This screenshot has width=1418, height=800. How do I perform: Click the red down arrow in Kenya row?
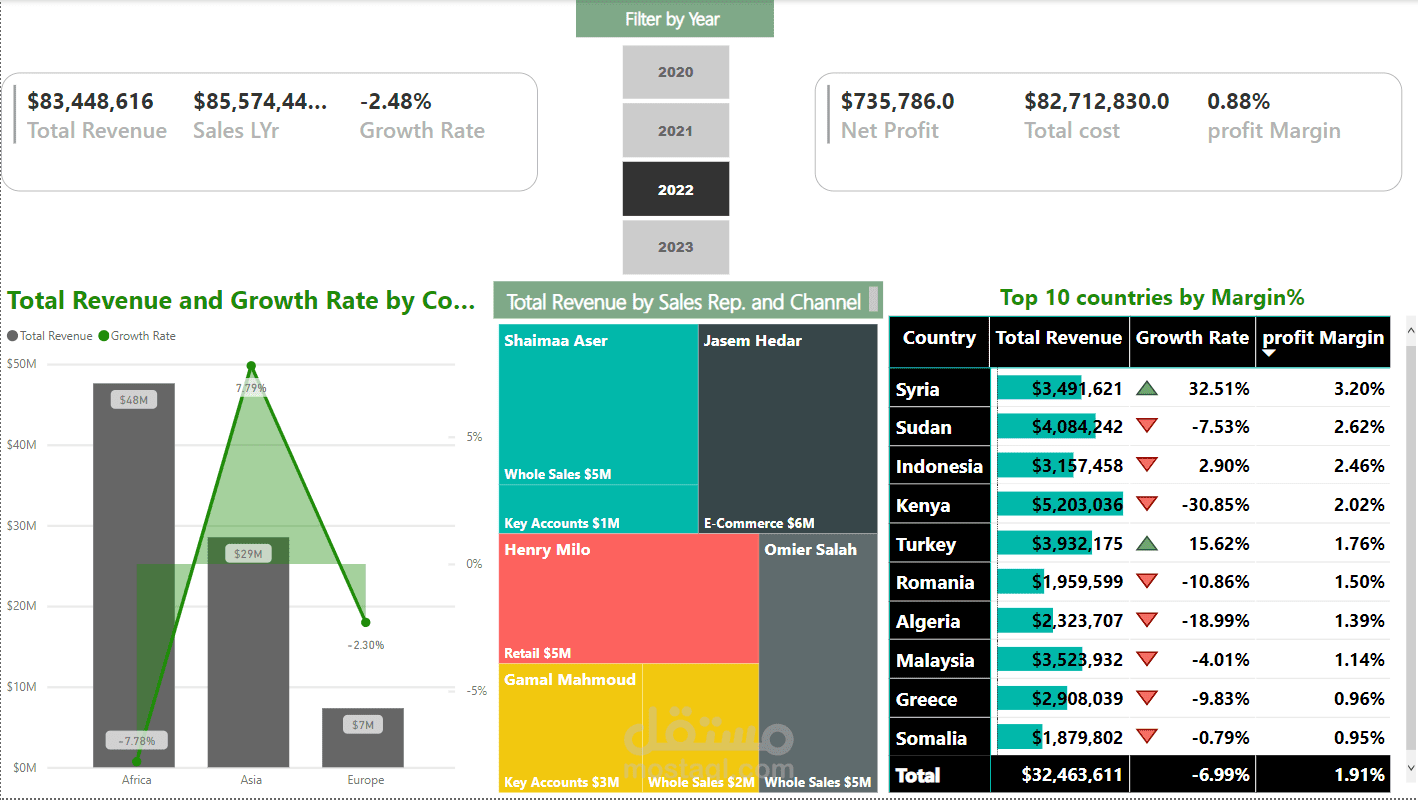(x=1147, y=504)
